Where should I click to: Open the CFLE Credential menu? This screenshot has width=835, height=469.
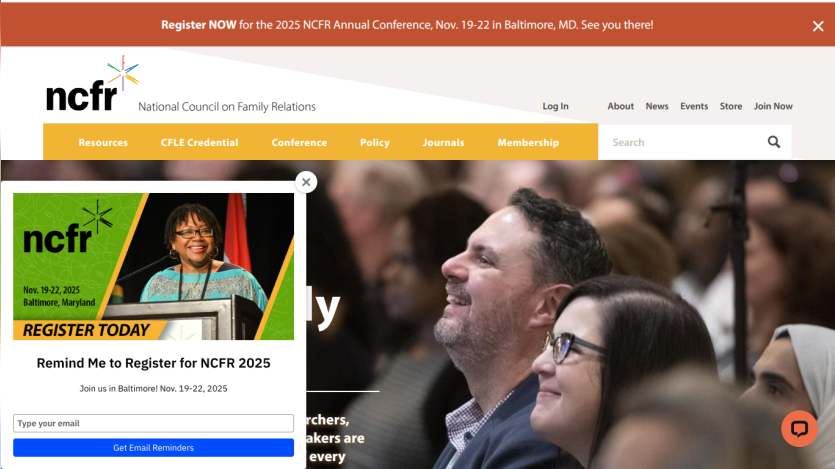click(x=199, y=143)
